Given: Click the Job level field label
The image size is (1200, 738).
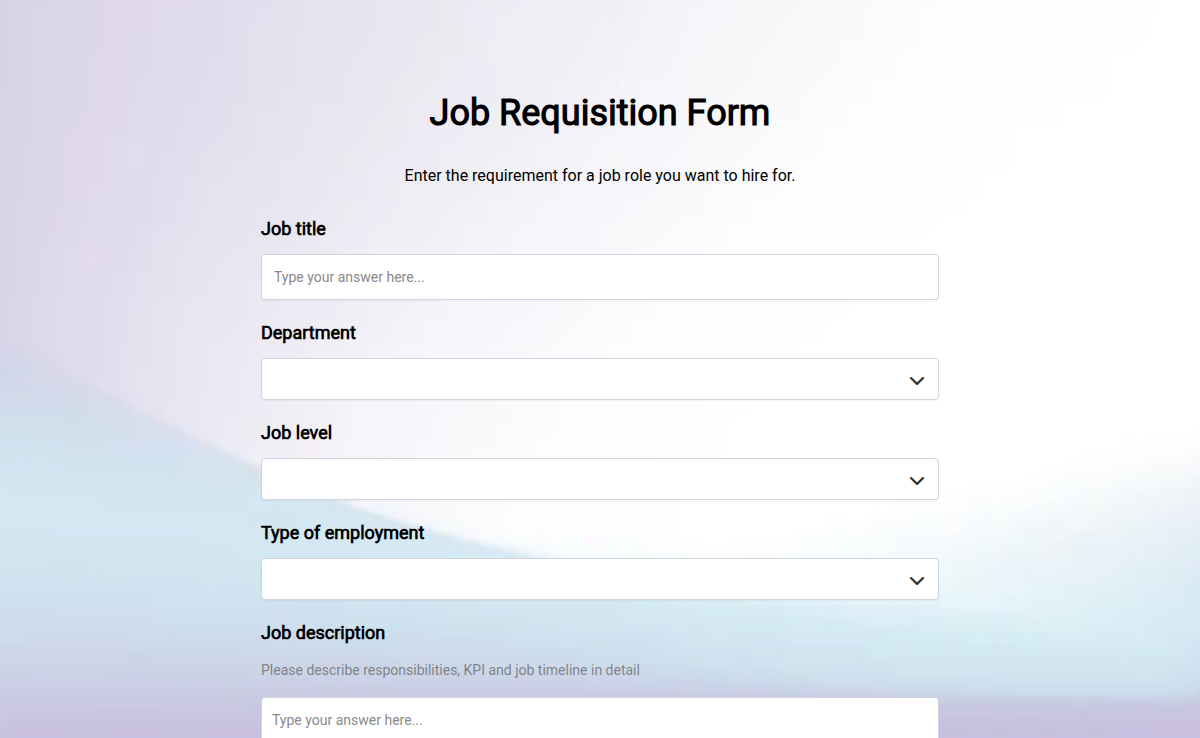Looking at the screenshot, I should (x=296, y=433).
